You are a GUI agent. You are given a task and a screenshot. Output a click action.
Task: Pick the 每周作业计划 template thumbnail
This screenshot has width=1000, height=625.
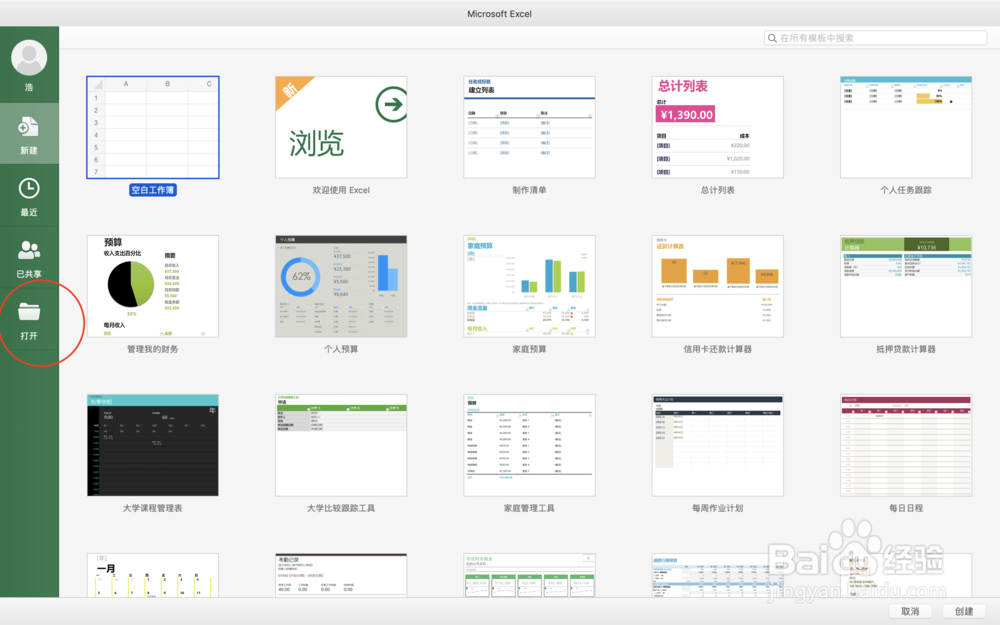717,445
